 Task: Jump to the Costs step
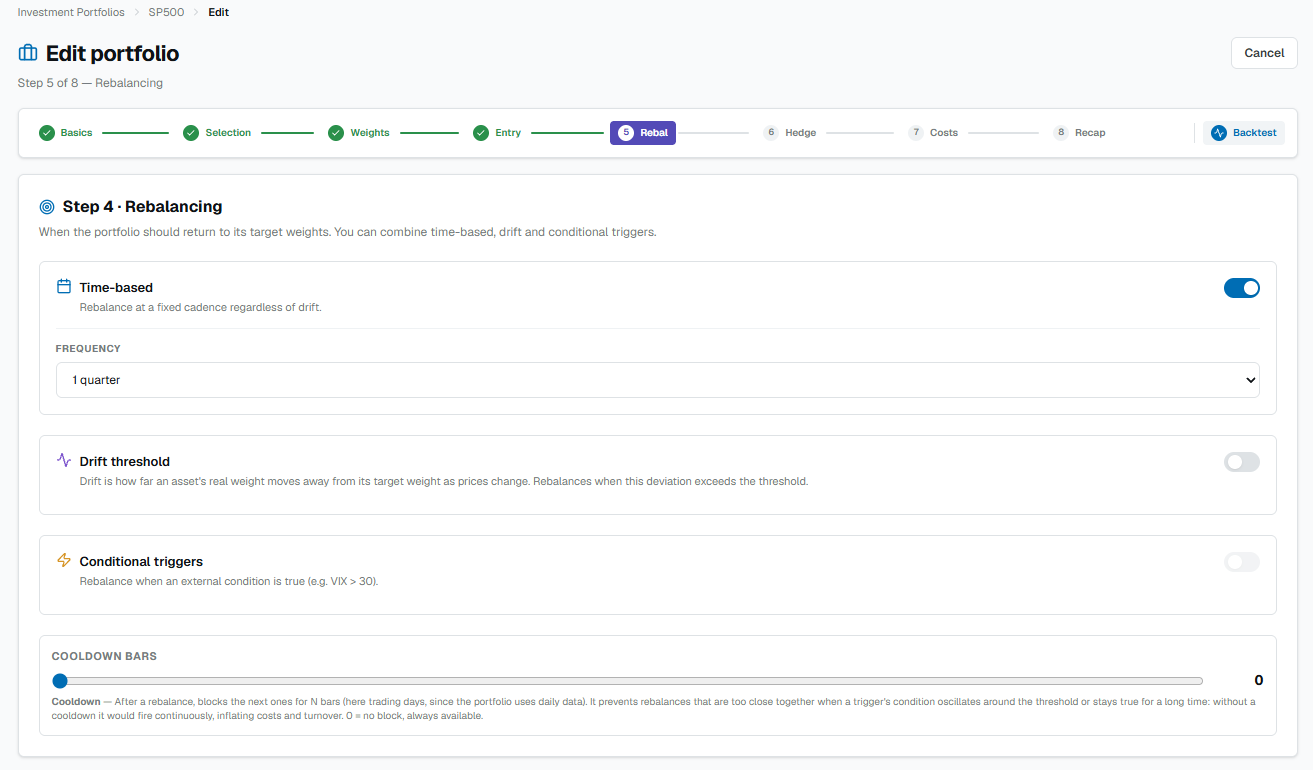(x=933, y=133)
